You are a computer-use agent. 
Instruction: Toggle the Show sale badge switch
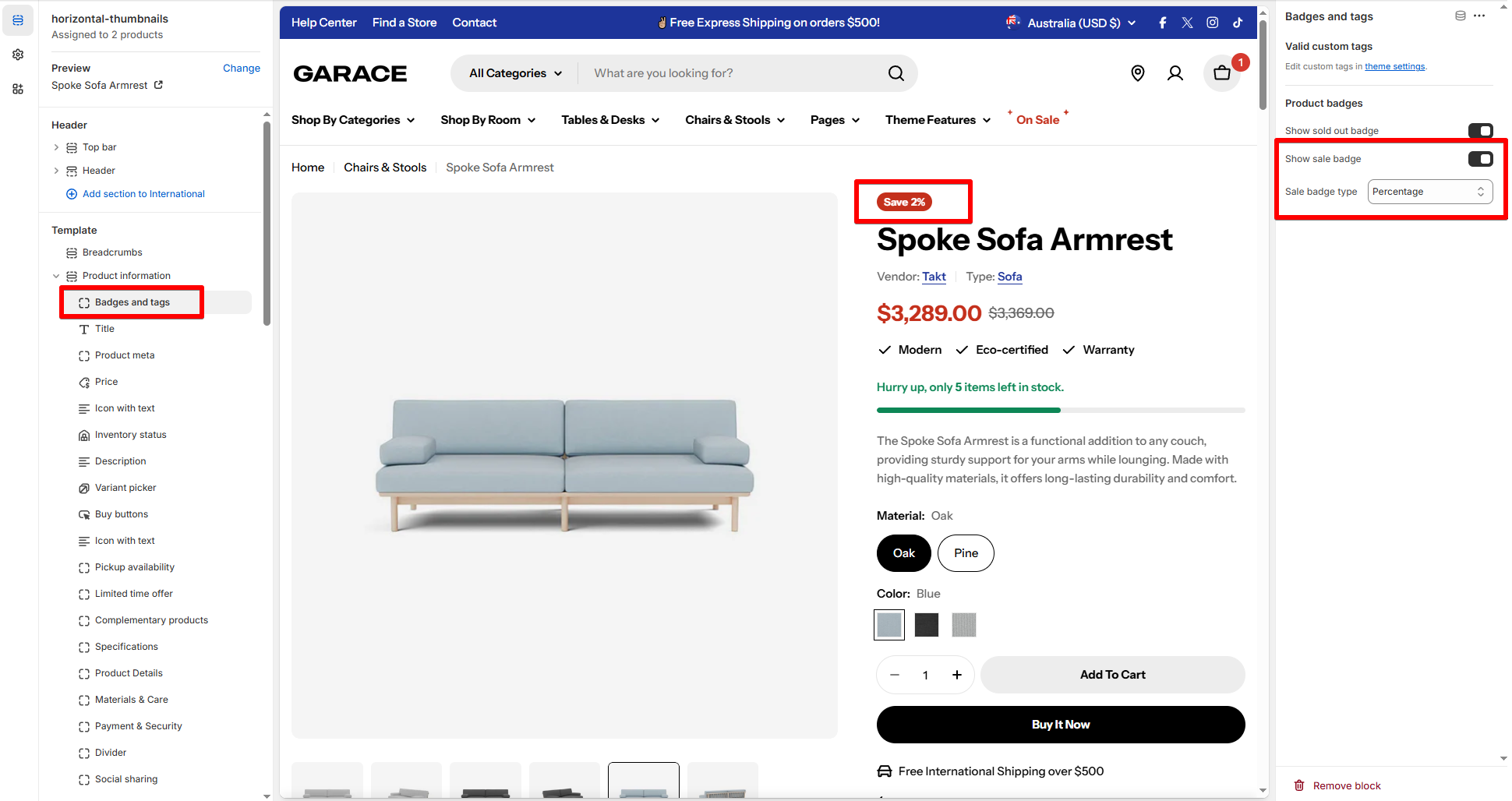click(1481, 159)
